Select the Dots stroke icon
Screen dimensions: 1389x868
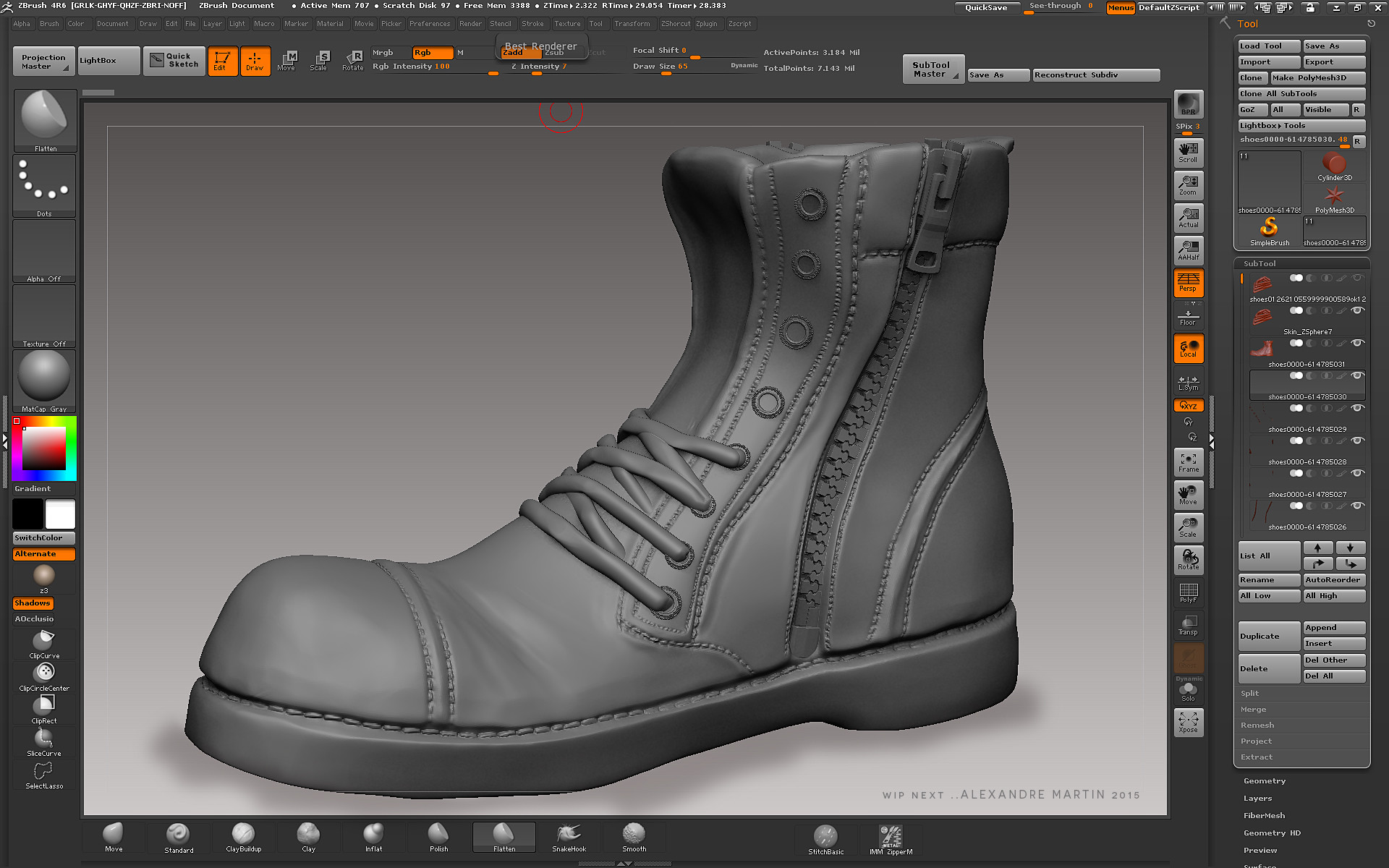click(x=43, y=184)
